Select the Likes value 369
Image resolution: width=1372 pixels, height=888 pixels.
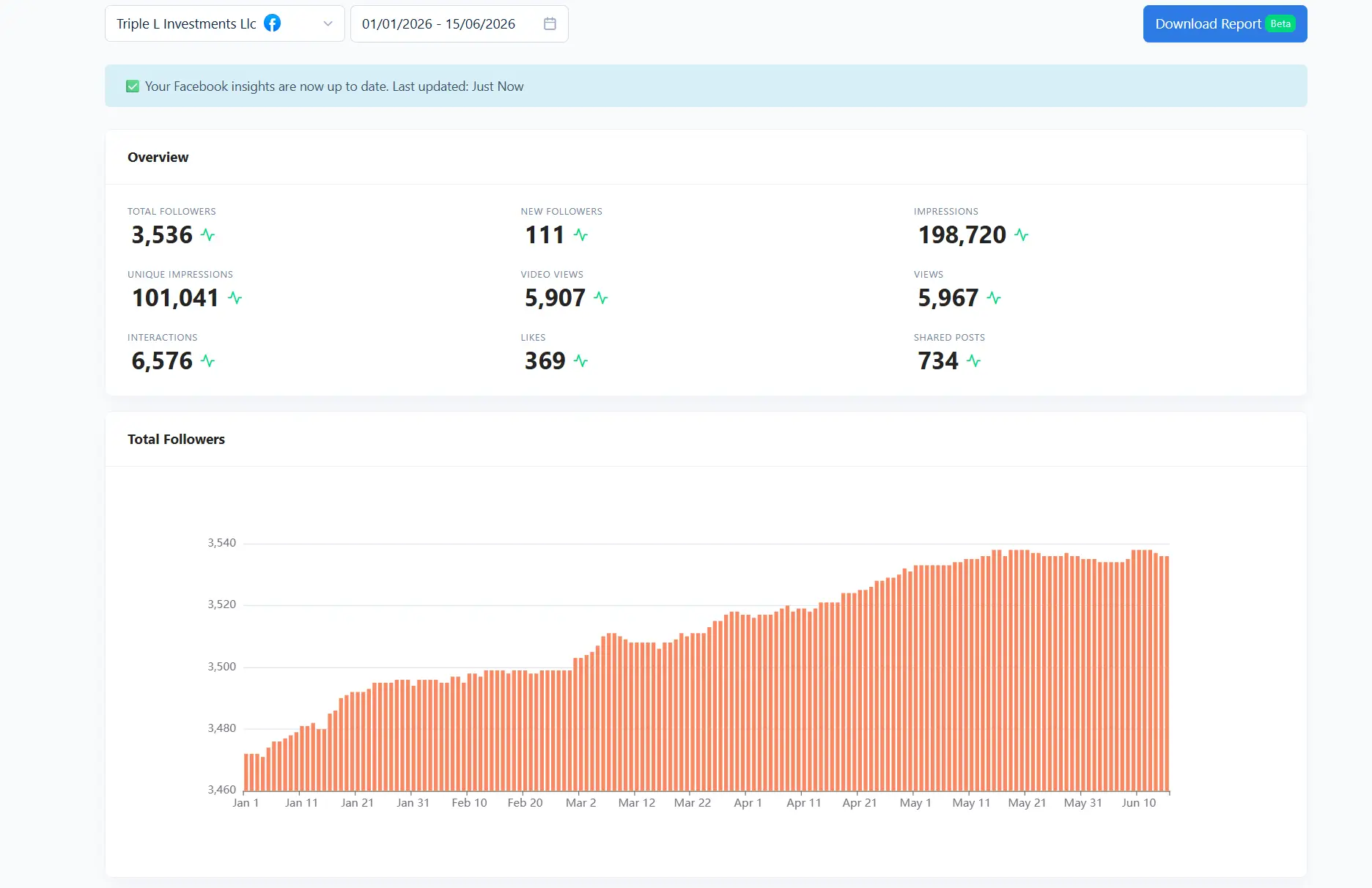click(x=545, y=361)
